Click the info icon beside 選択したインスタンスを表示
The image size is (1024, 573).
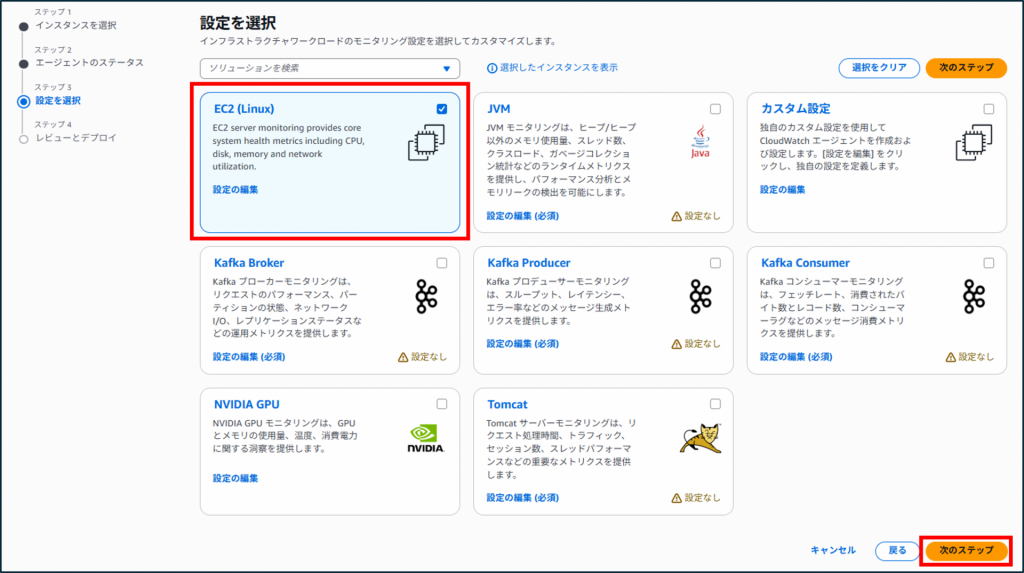coord(491,68)
